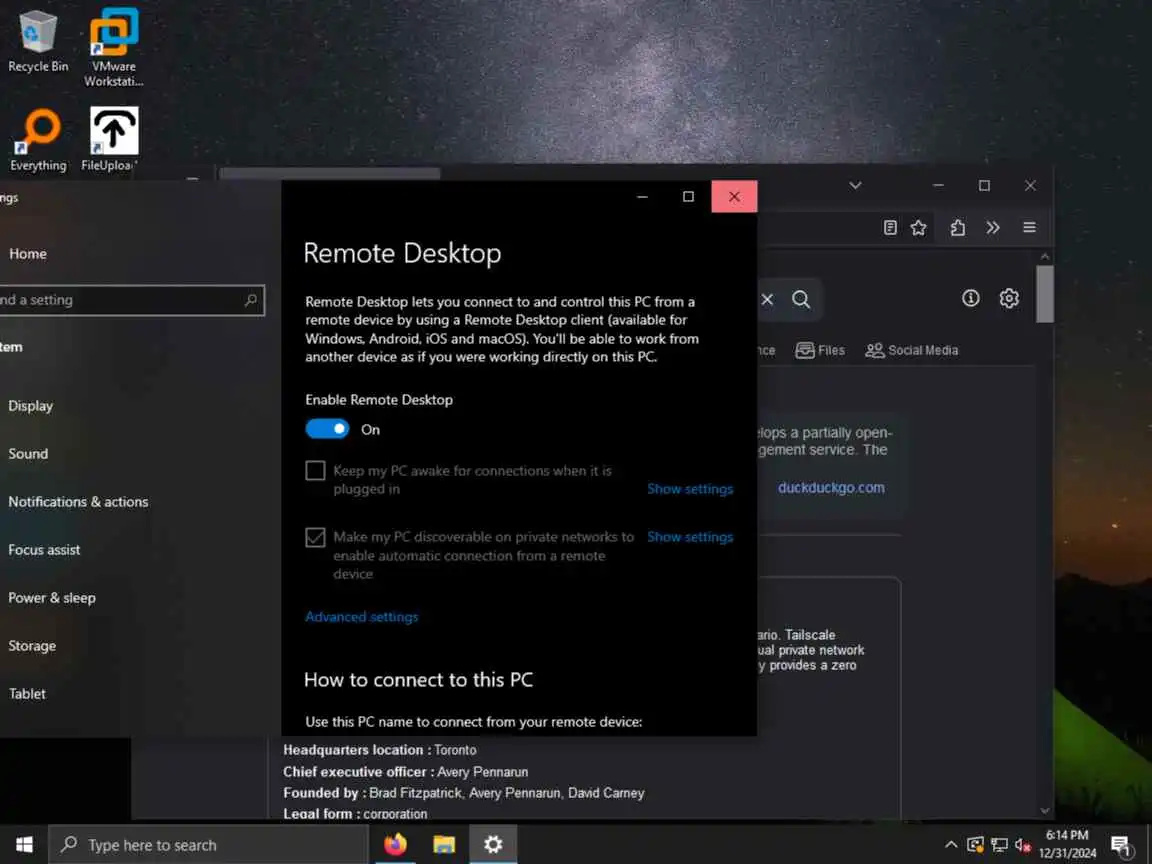The image size is (1152, 864).
Task: Open File Explorer from the taskbar
Action: pos(444,844)
